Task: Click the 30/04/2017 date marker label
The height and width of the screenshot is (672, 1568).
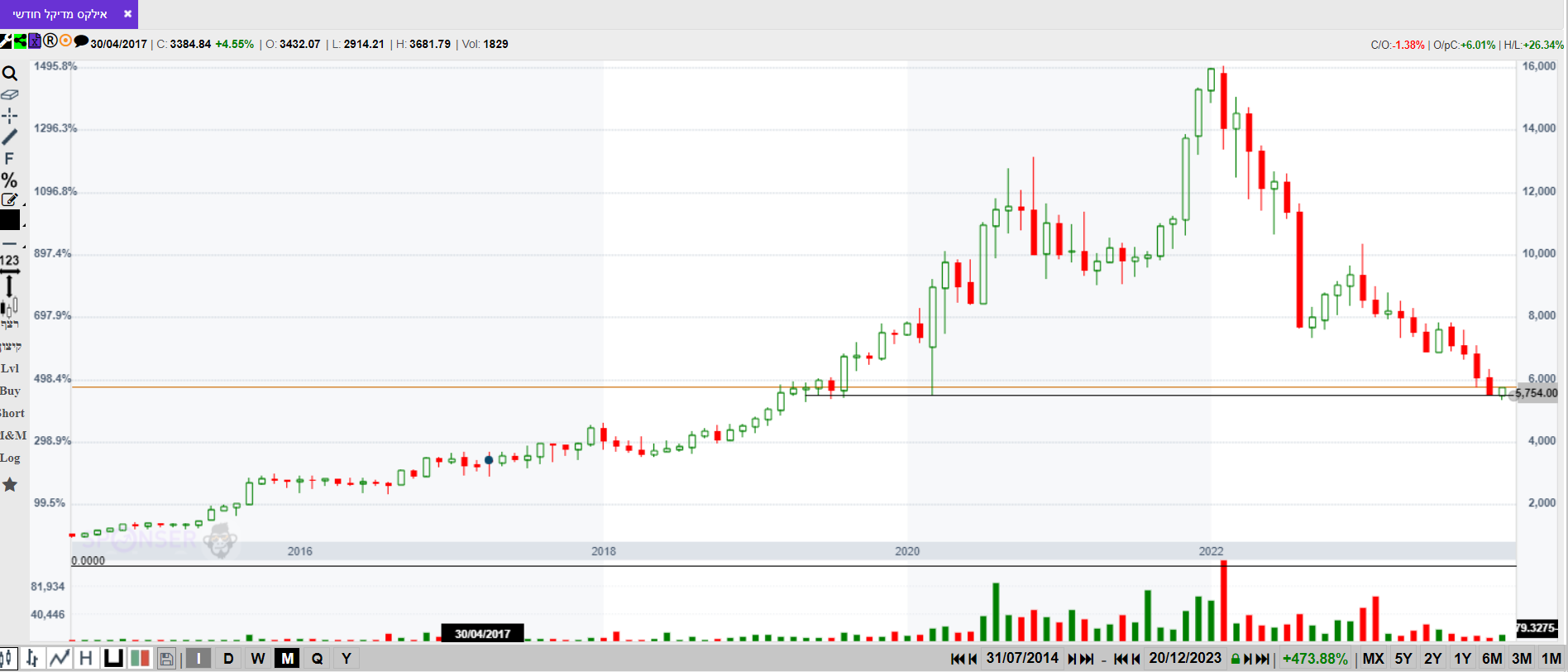Action: 482,634
